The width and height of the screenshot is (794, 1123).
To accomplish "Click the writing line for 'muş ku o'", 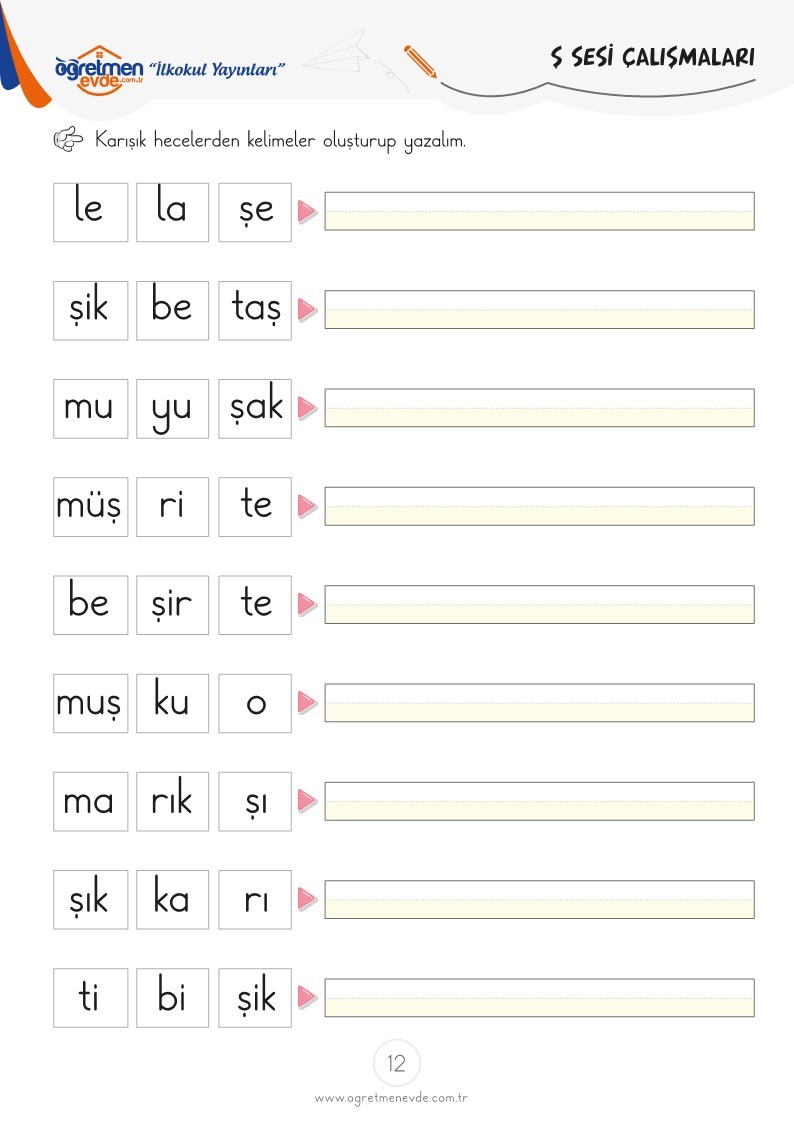I will (x=539, y=703).
